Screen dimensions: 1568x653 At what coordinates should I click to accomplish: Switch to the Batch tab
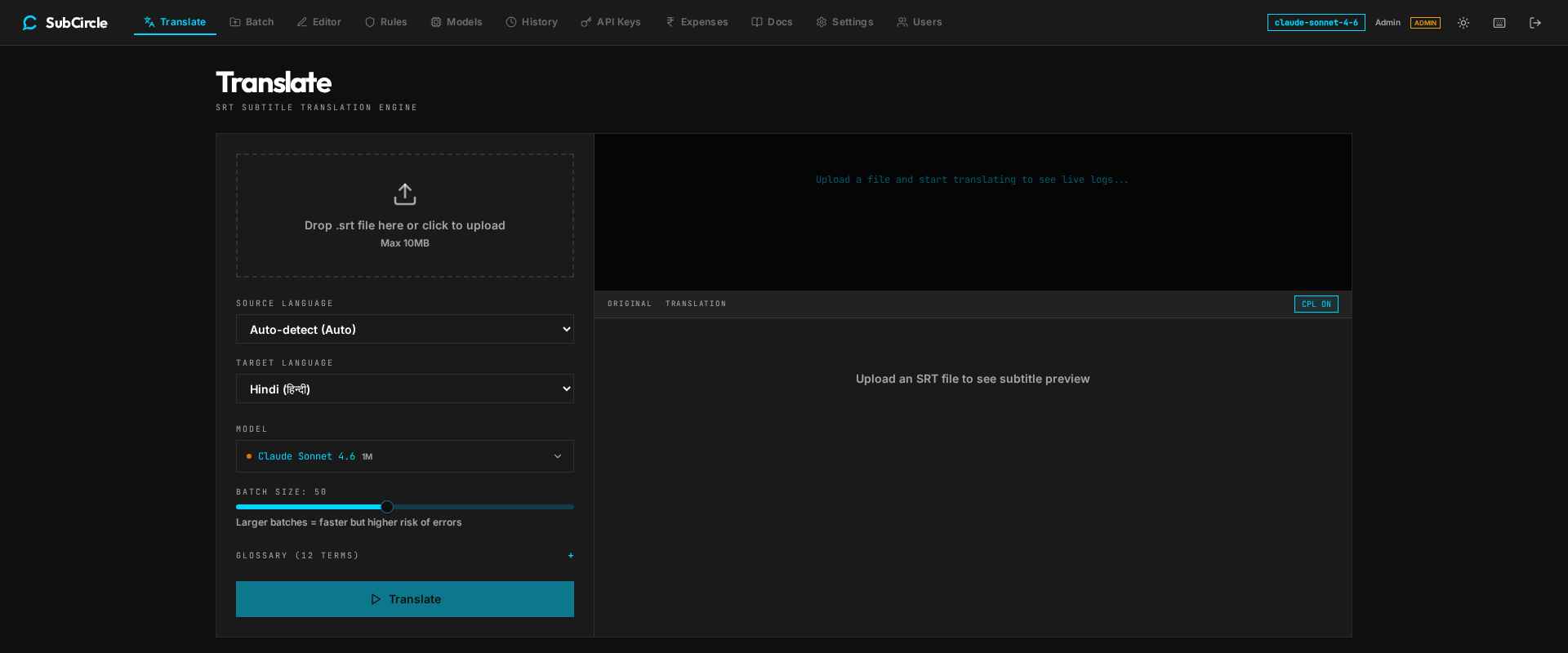pos(252,22)
